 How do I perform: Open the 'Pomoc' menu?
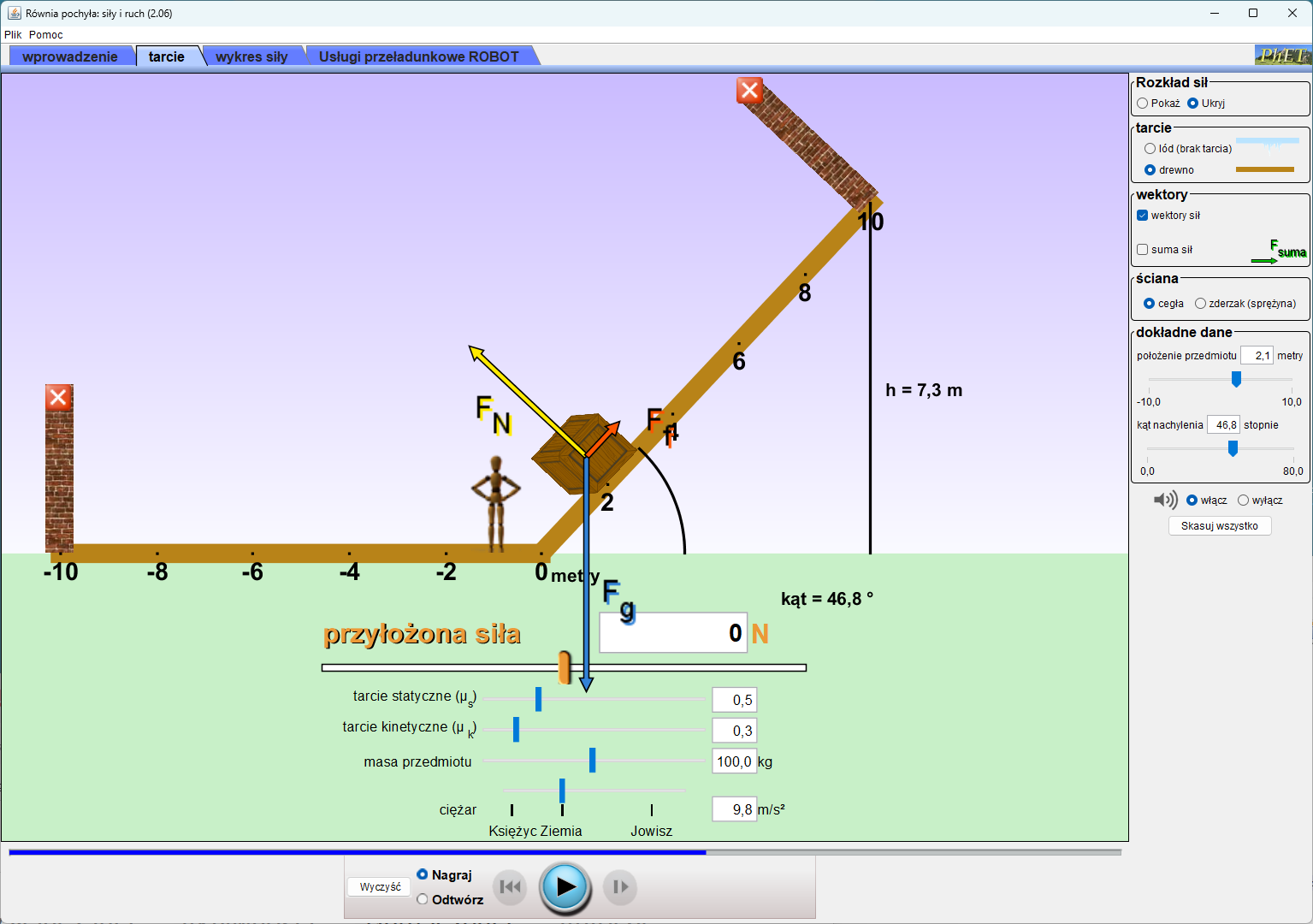tap(46, 35)
